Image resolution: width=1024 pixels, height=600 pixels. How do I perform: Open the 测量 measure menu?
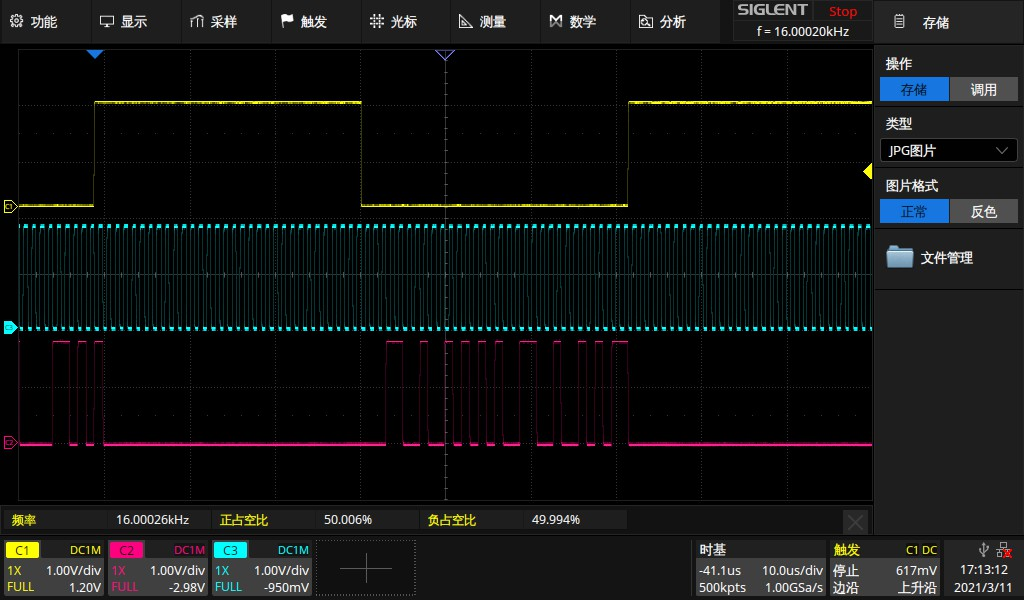(482, 21)
